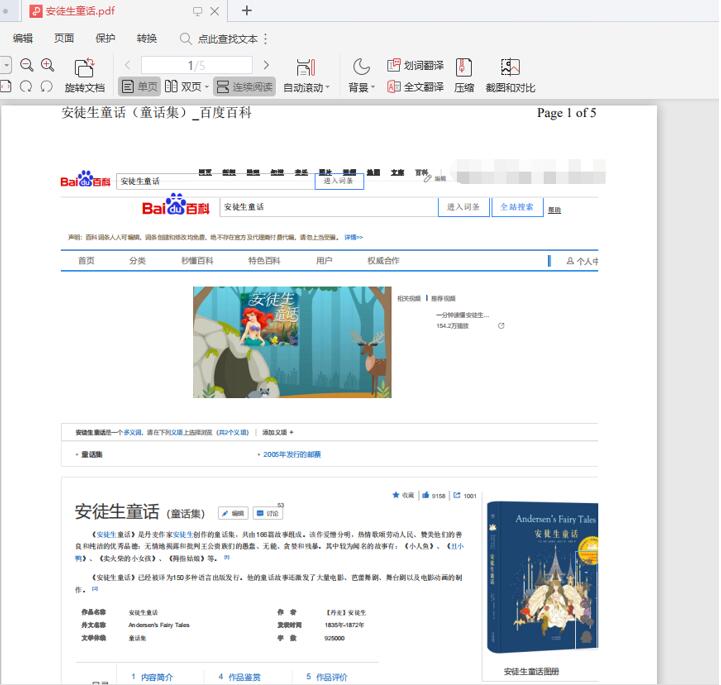
Task: Click 全站搜索 button
Action: pos(517,207)
